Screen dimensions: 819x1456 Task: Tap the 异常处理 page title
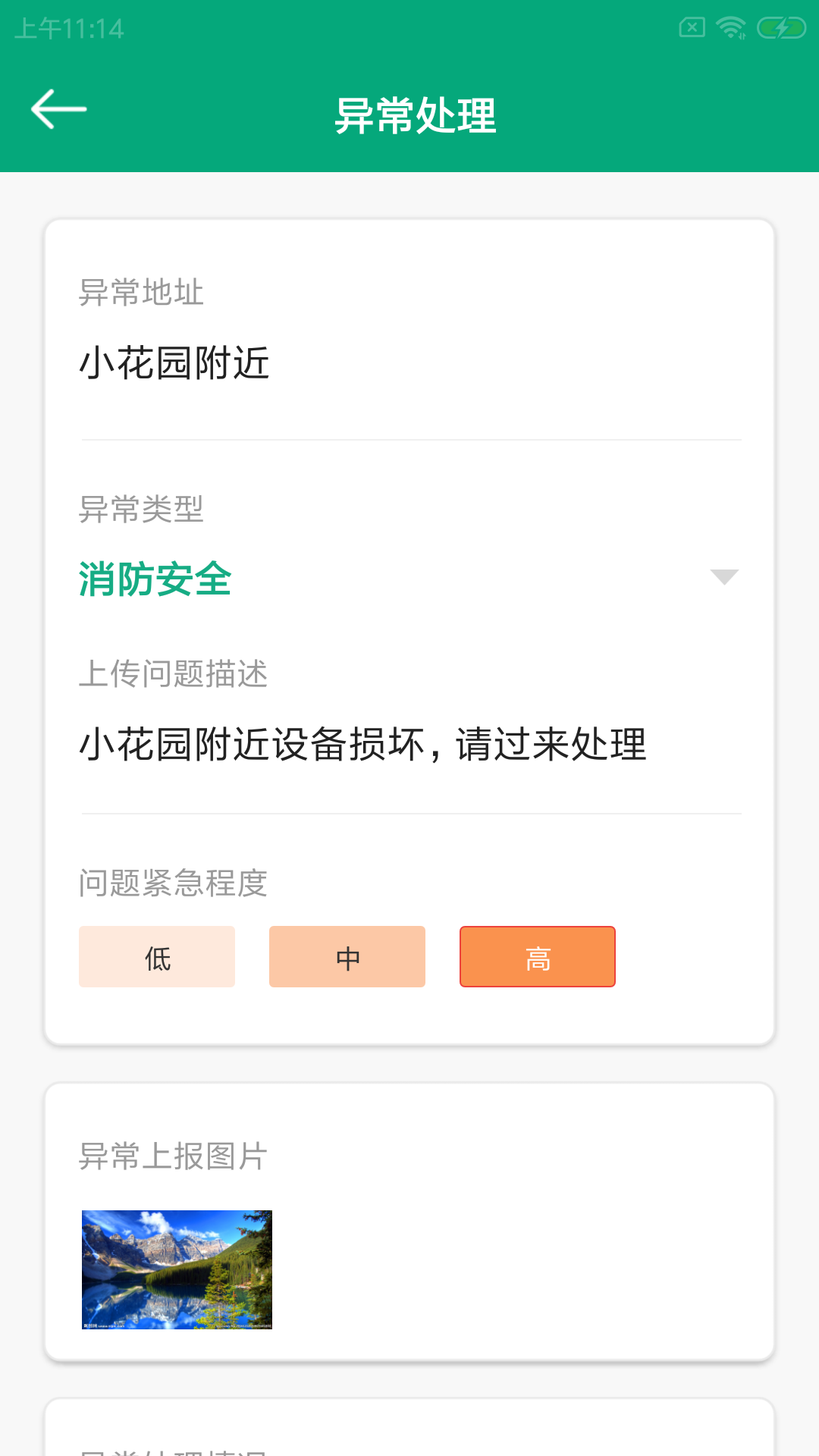click(416, 116)
